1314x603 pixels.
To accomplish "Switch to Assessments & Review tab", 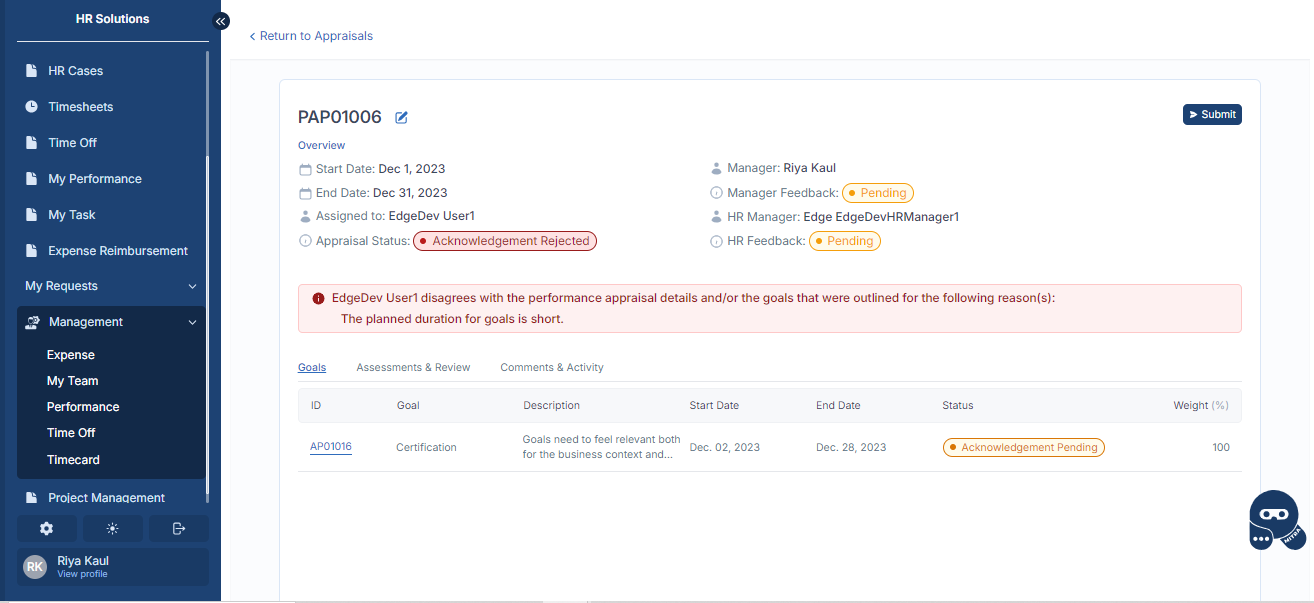I will pyautogui.click(x=413, y=367).
